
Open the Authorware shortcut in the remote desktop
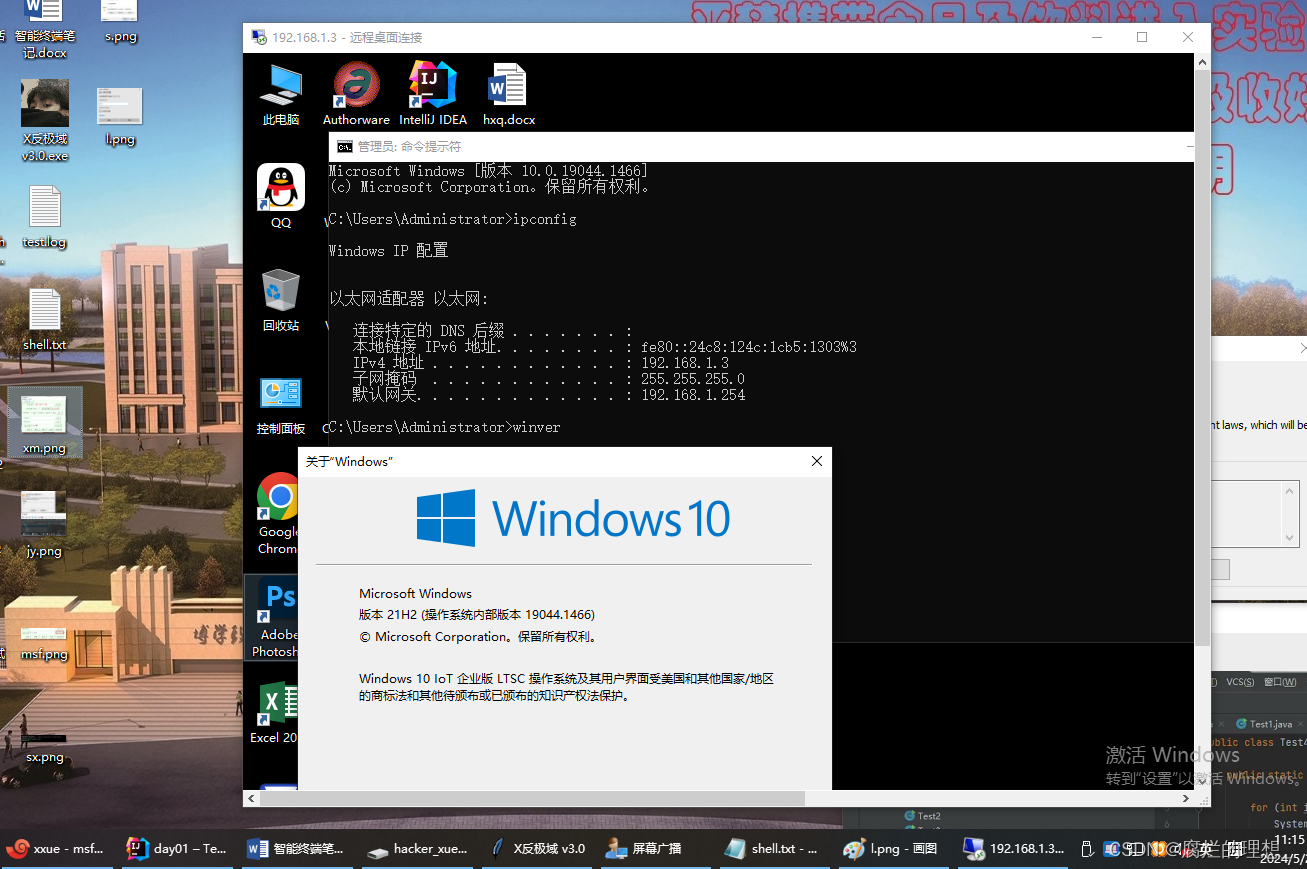coord(356,94)
